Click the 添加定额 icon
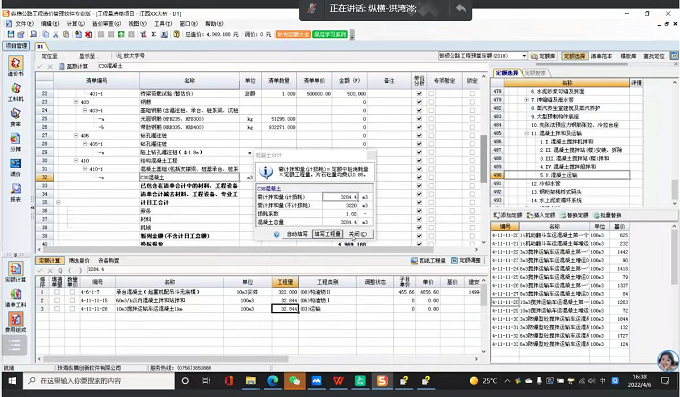The image size is (680, 397). pos(497,215)
